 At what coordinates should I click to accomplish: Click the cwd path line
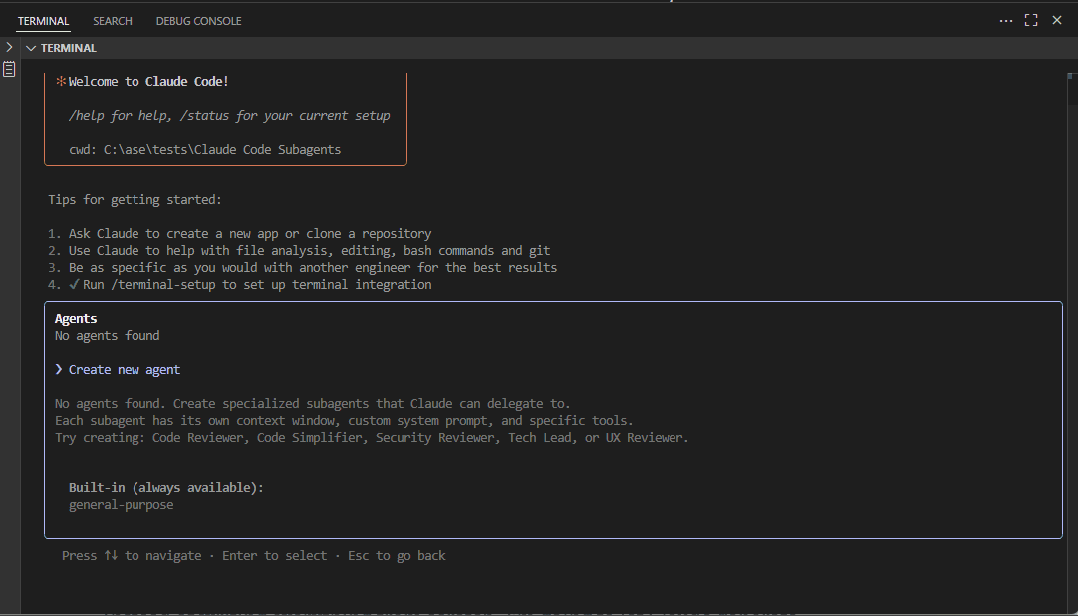coord(205,149)
